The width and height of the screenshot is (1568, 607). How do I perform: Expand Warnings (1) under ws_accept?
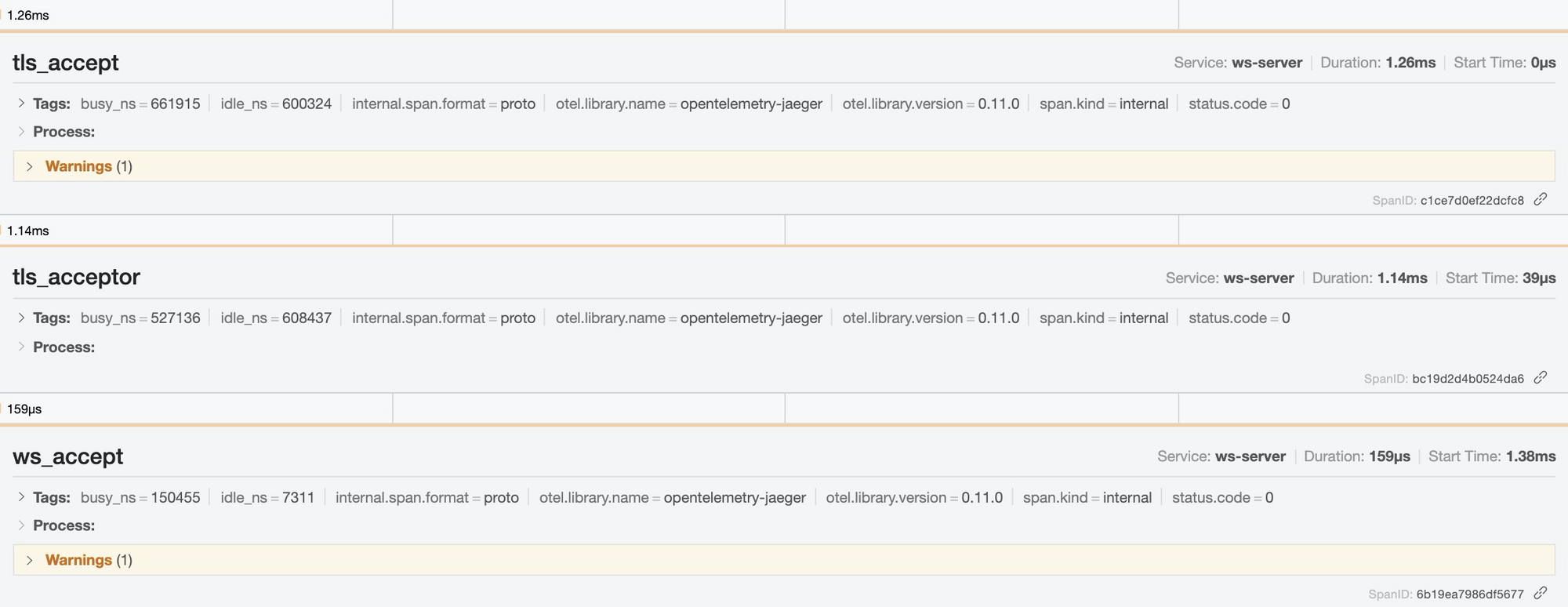click(x=784, y=560)
